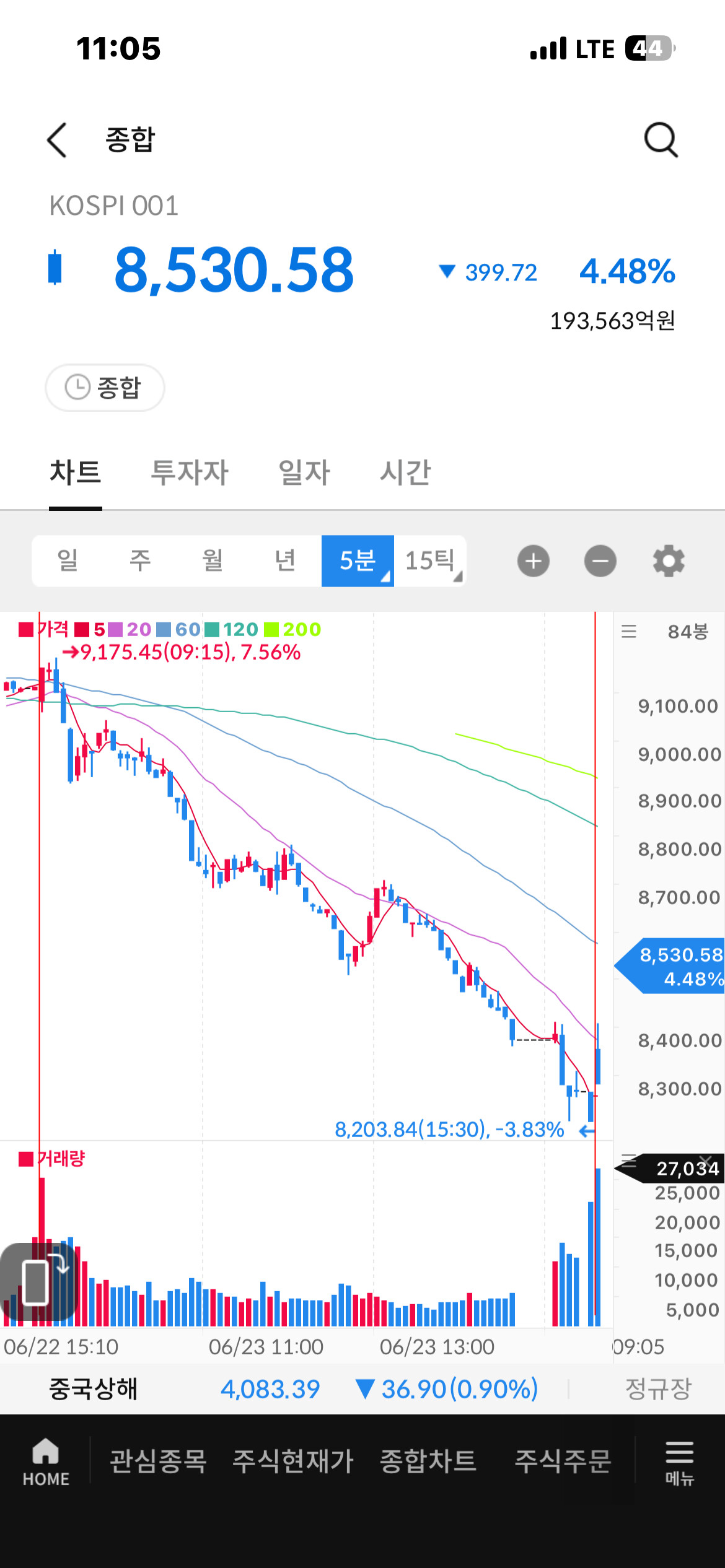Image resolution: width=725 pixels, height=1568 pixels.
Task: Go to HOME icon
Action: [46, 1461]
